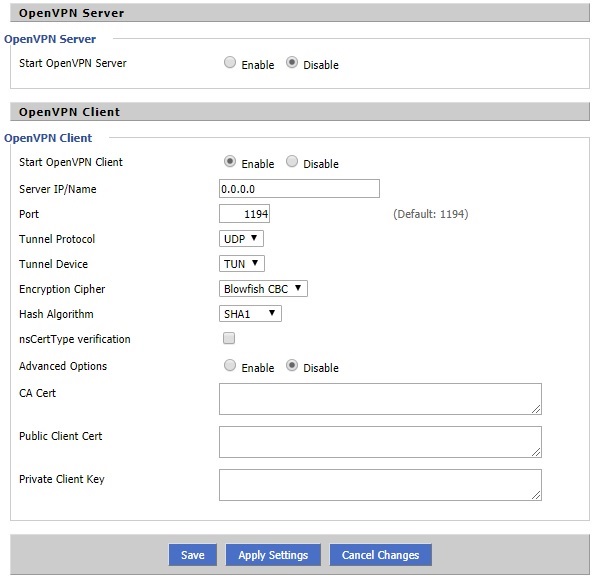593x579 pixels.
Task: Expand the Tunnel Device TUN dropdown
Action: (x=242, y=264)
